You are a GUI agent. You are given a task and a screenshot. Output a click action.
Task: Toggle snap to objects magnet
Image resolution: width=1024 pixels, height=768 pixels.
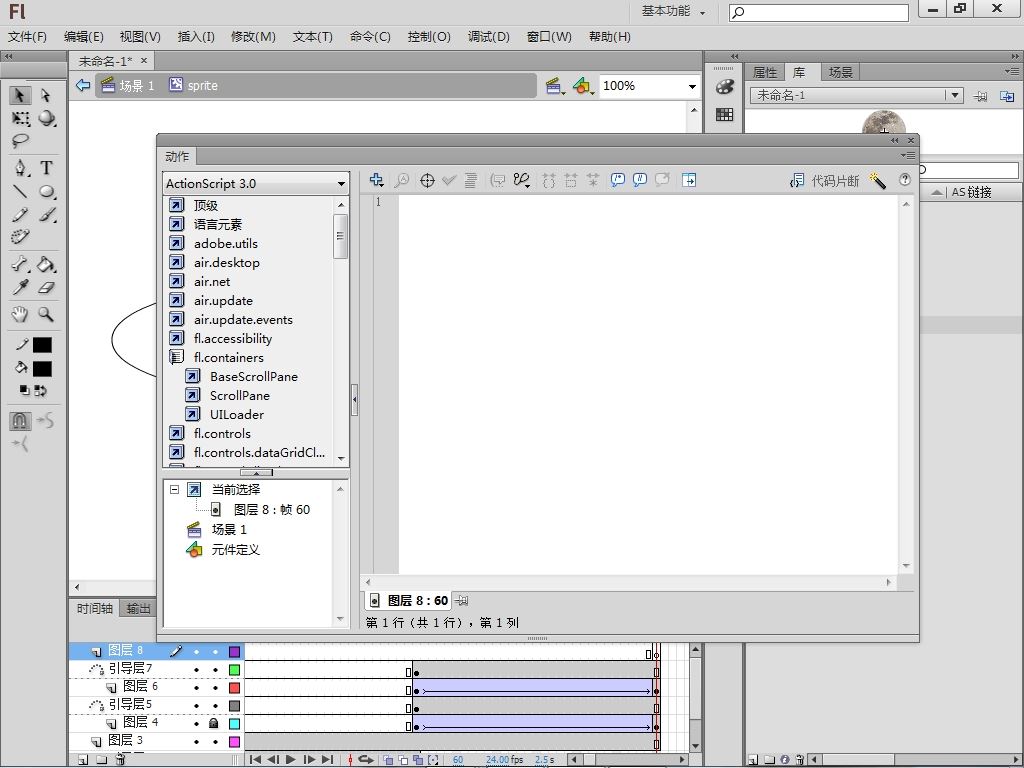coord(20,420)
